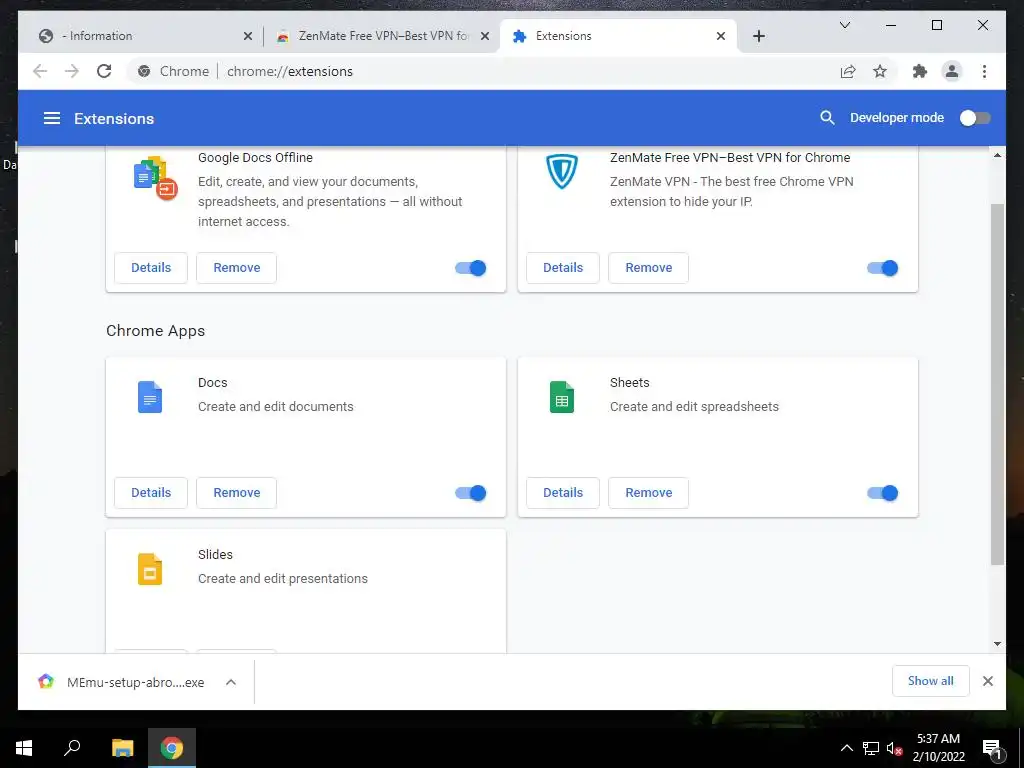Click the green Sheets app icon
The width and height of the screenshot is (1024, 768).
pyautogui.click(x=562, y=397)
